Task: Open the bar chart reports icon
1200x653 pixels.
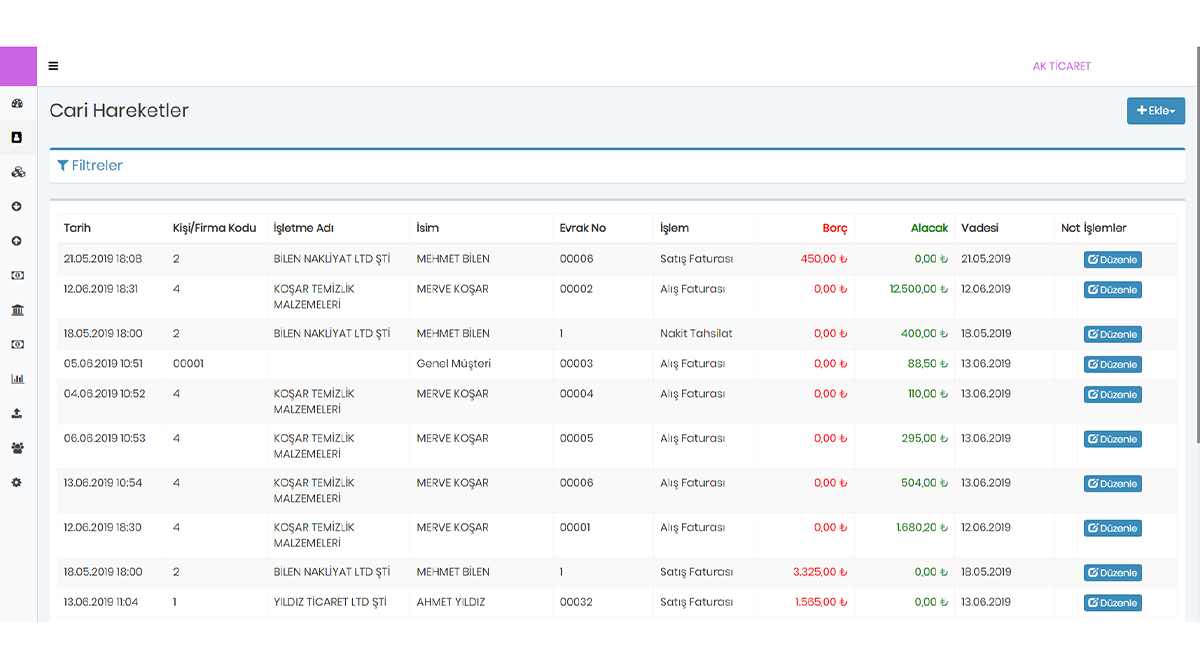Action: pyautogui.click(x=17, y=379)
